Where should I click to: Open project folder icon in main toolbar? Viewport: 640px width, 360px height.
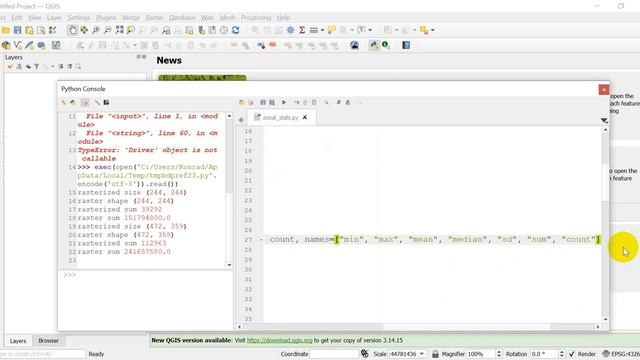(x=6, y=30)
